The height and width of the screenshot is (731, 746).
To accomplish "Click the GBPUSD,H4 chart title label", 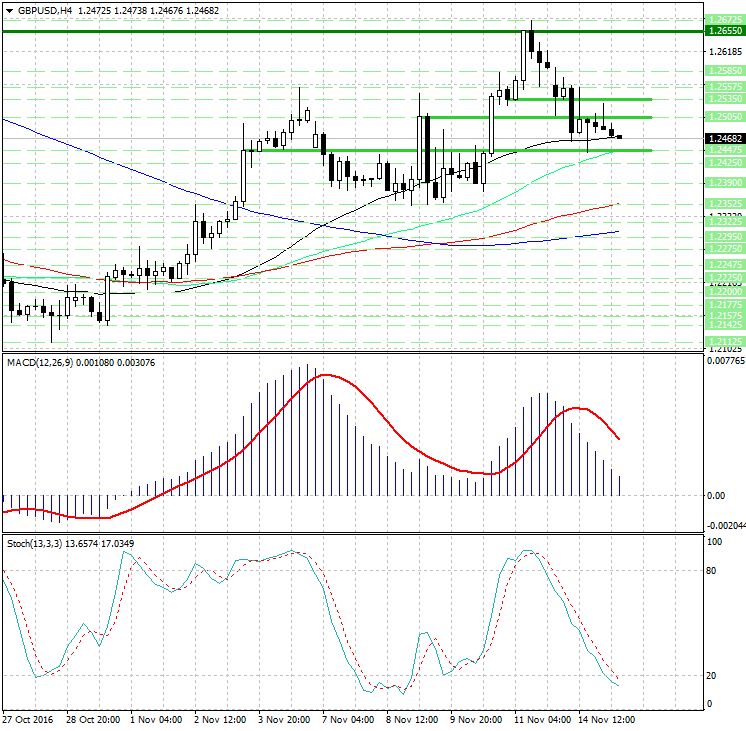I will 44,10.
